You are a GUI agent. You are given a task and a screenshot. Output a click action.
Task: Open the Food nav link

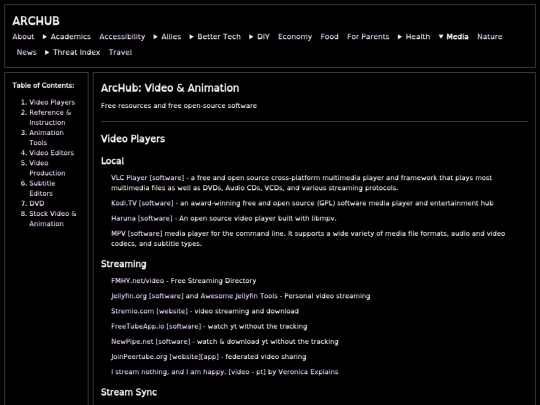coord(330,37)
